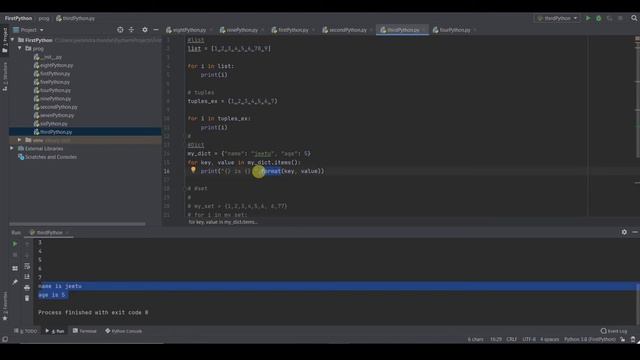Click the Python interpreter status bar widget
This screenshot has height=360, width=640.
point(590,340)
